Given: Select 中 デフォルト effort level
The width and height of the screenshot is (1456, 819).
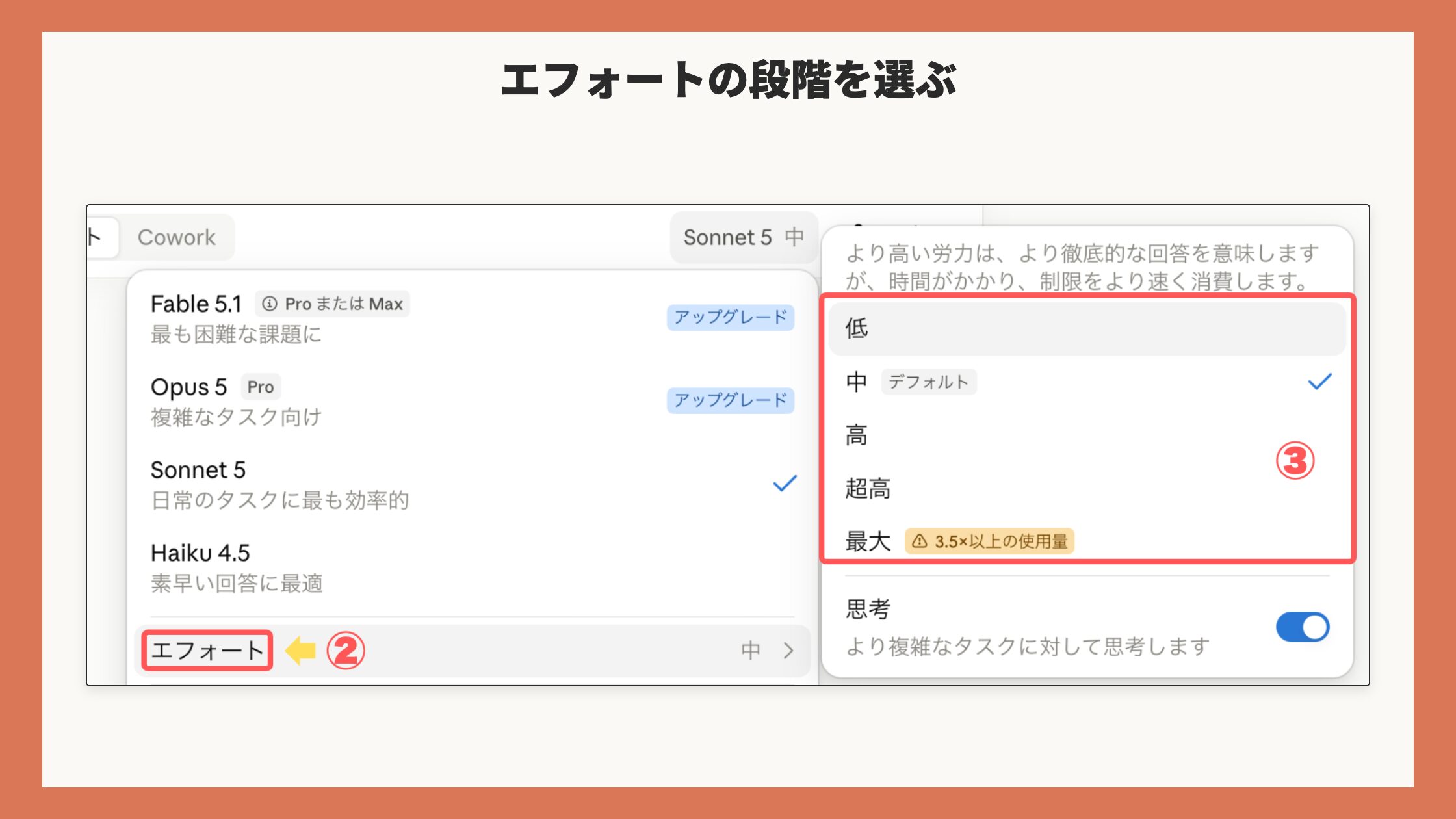Looking at the screenshot, I should [x=1087, y=382].
